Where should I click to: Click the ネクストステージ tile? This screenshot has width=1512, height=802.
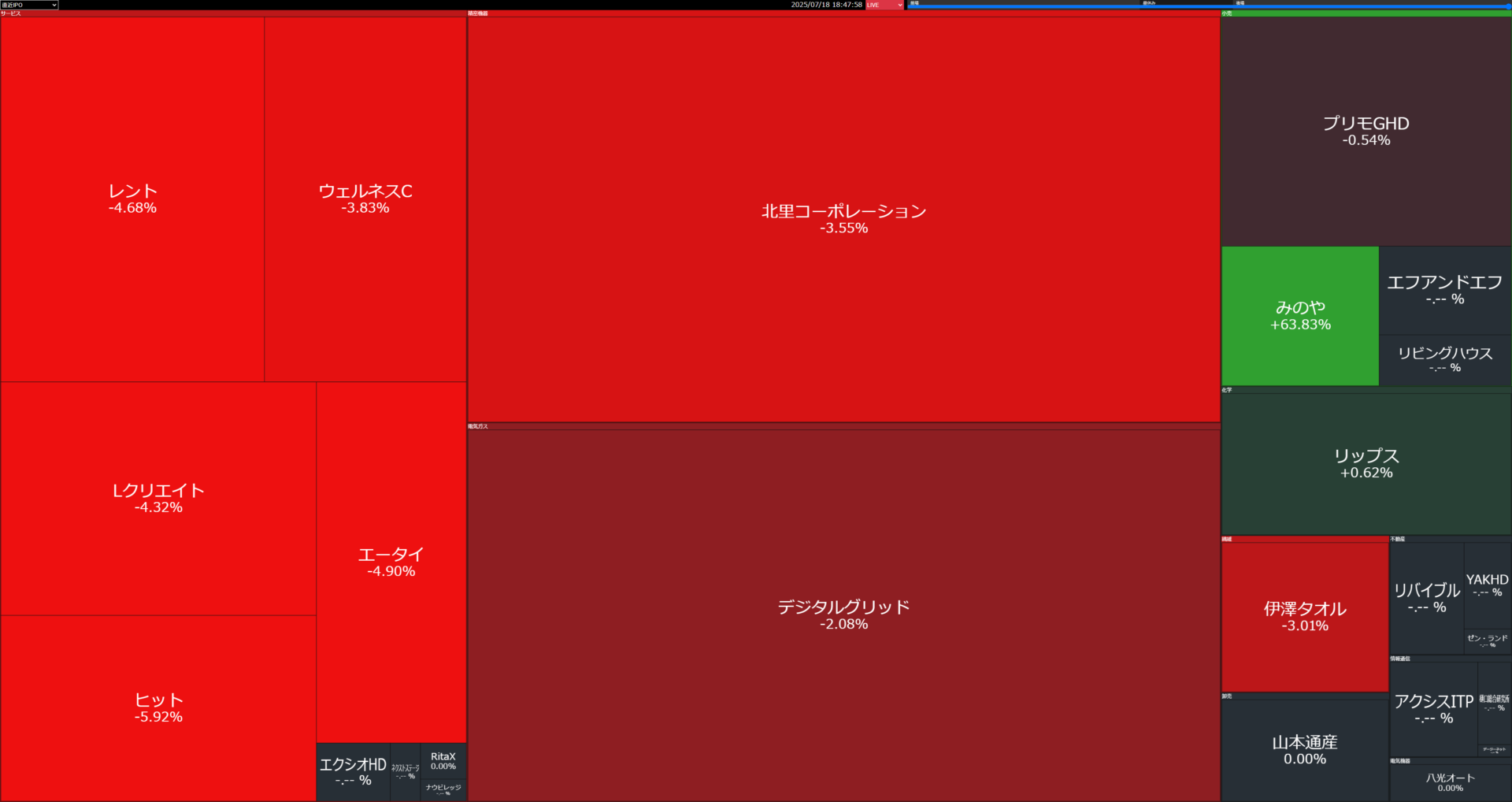[x=406, y=772]
